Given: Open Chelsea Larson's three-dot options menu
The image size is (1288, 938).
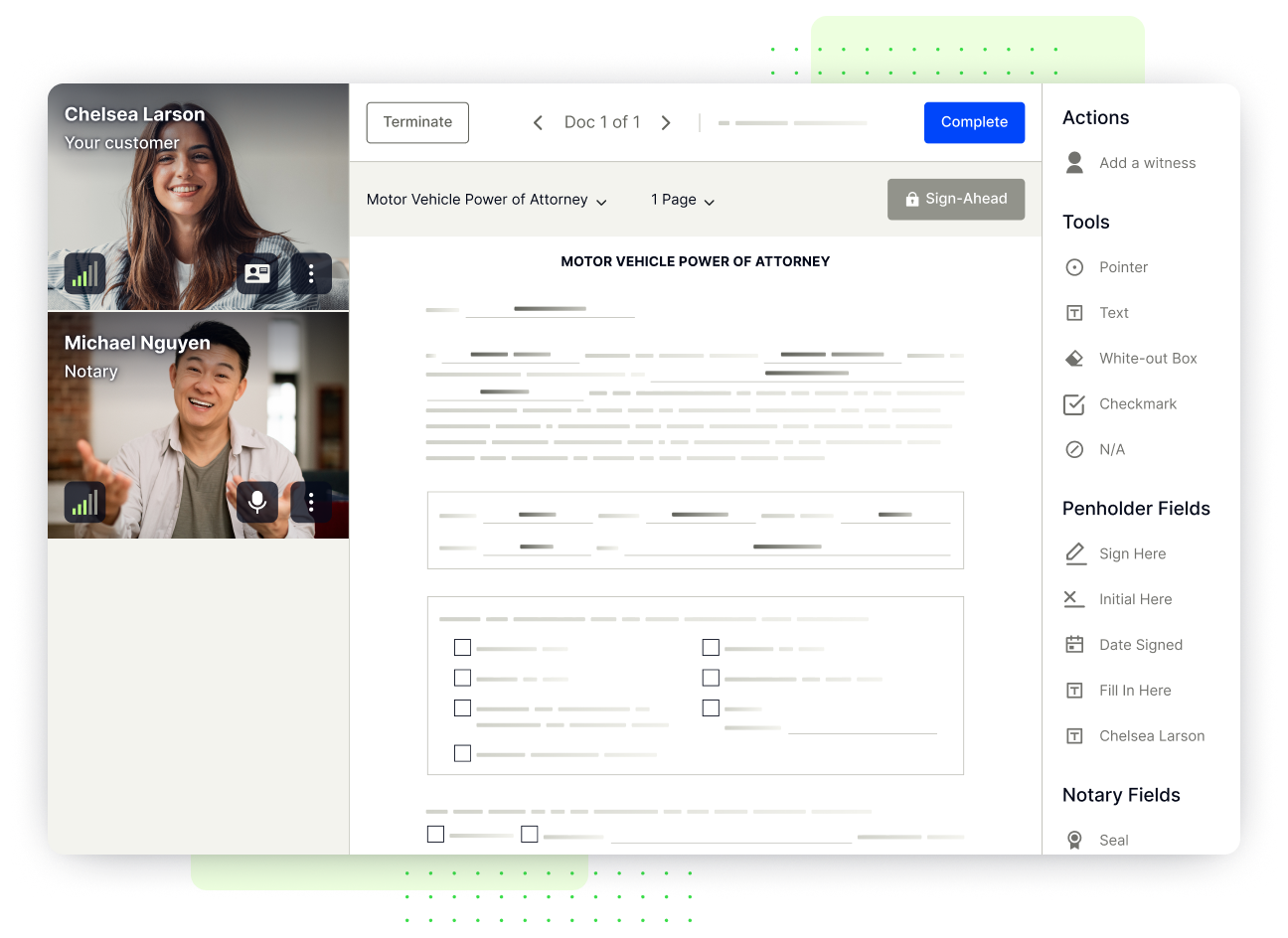Looking at the screenshot, I should pyautogui.click(x=311, y=273).
